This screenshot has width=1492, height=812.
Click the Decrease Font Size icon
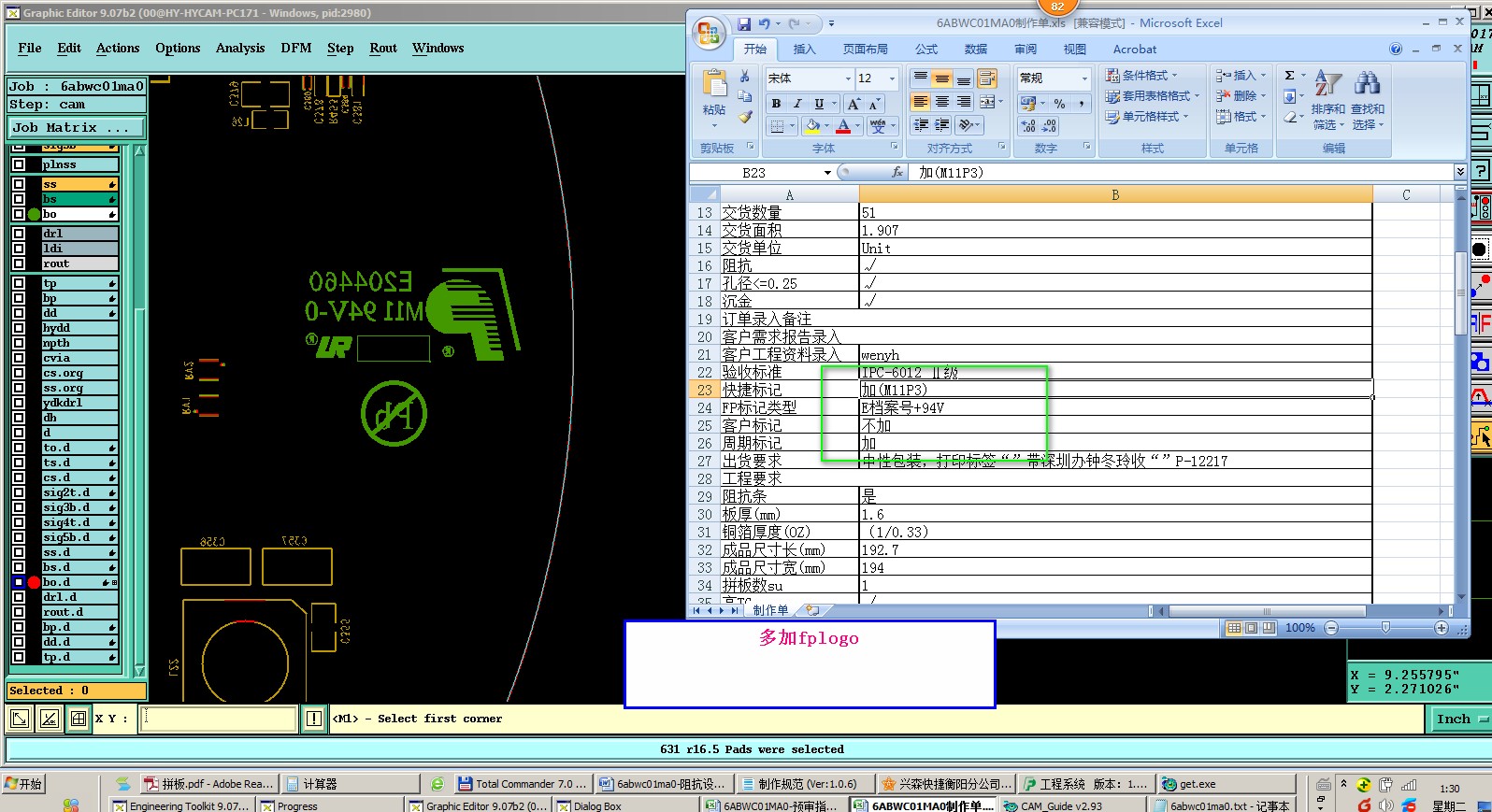[x=874, y=104]
